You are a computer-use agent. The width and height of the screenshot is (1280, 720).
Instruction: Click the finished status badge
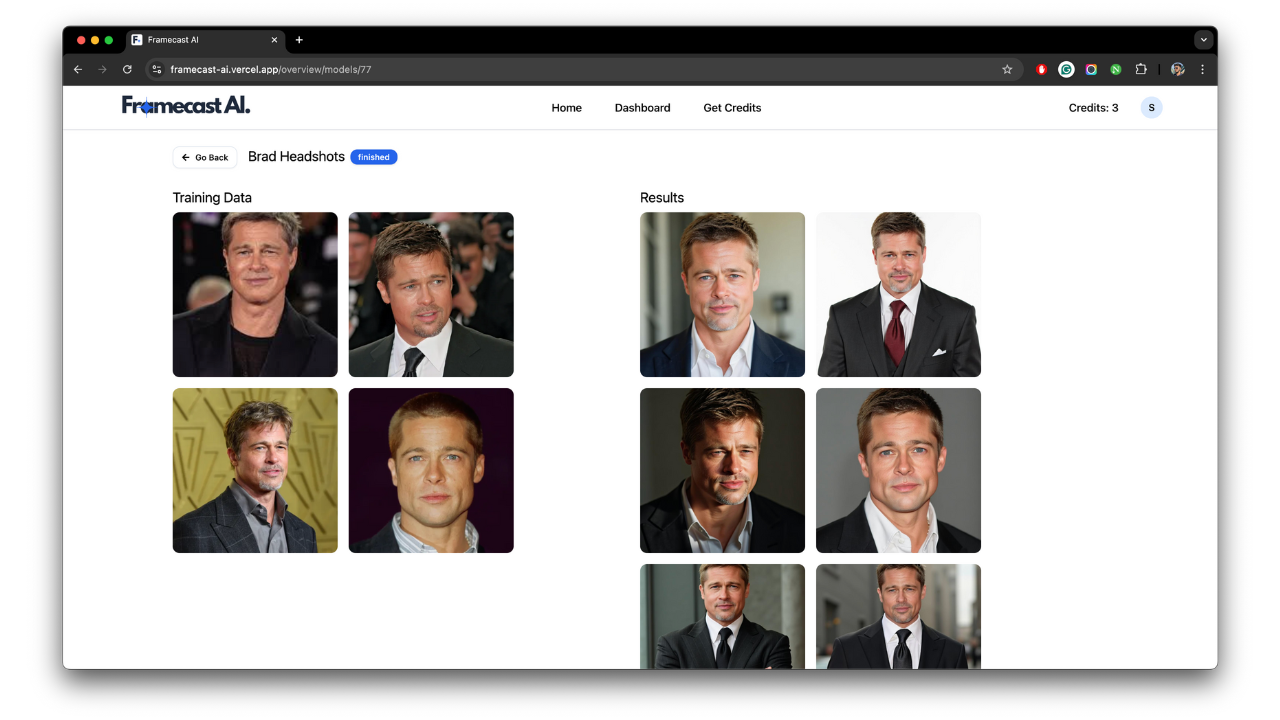coord(373,157)
